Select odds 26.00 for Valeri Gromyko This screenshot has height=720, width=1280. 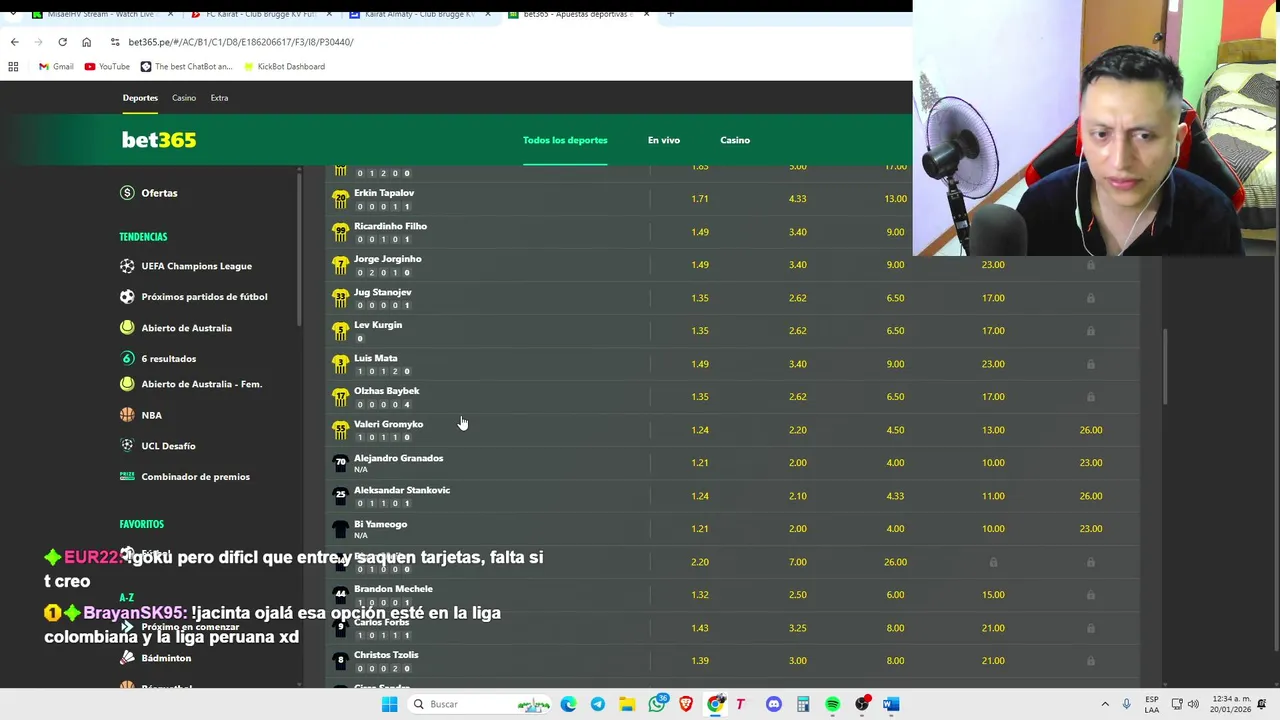(x=1091, y=430)
